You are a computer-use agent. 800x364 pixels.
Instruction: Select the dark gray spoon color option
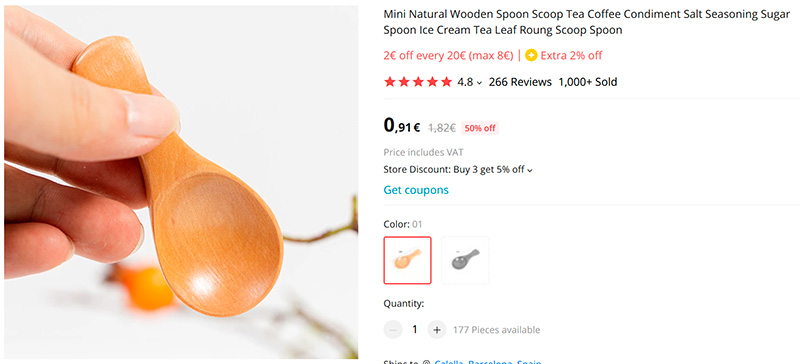465,260
